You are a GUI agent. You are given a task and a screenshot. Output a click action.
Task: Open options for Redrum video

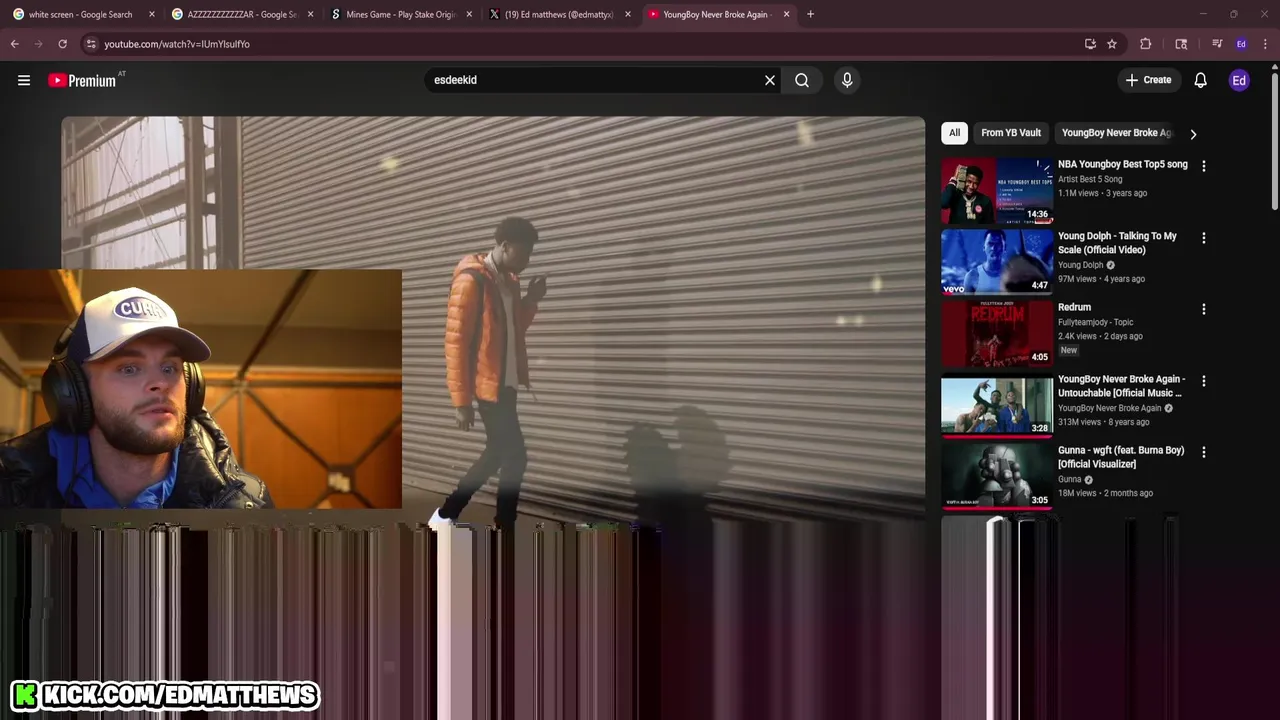coord(1203,309)
